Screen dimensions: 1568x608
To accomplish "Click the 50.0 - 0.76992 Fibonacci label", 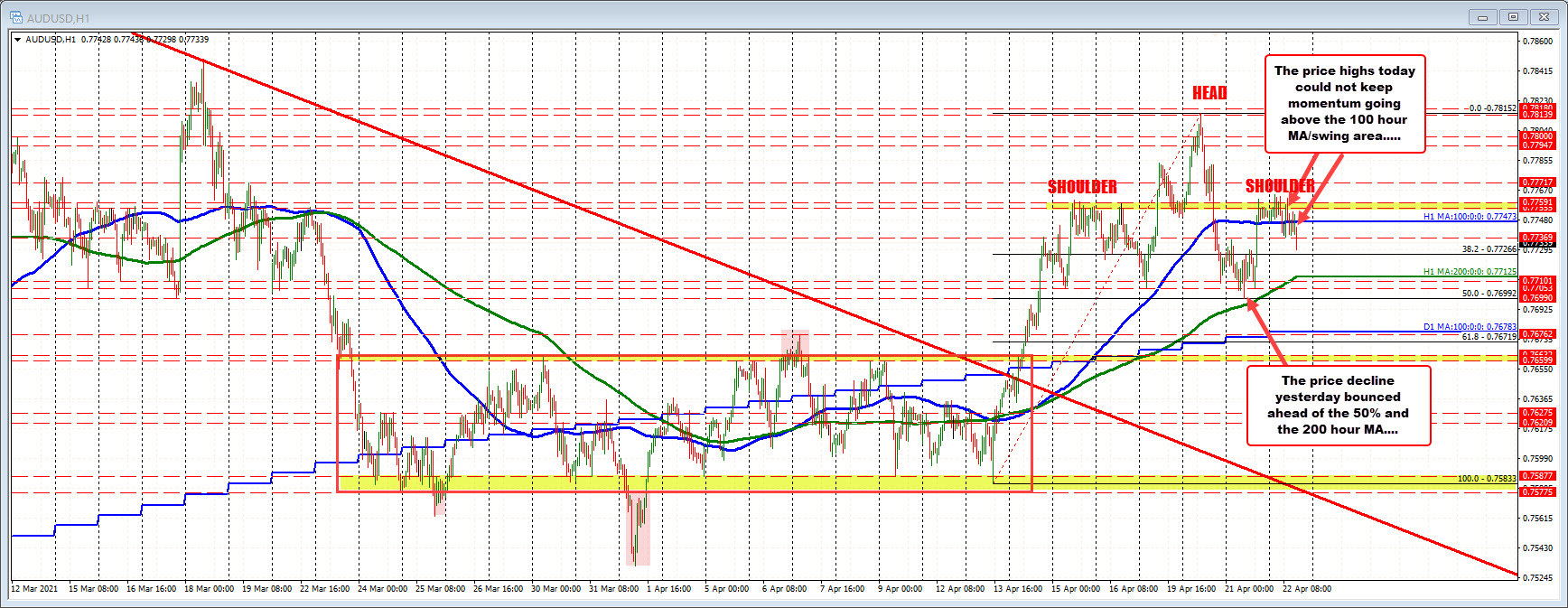I will (x=1489, y=294).
